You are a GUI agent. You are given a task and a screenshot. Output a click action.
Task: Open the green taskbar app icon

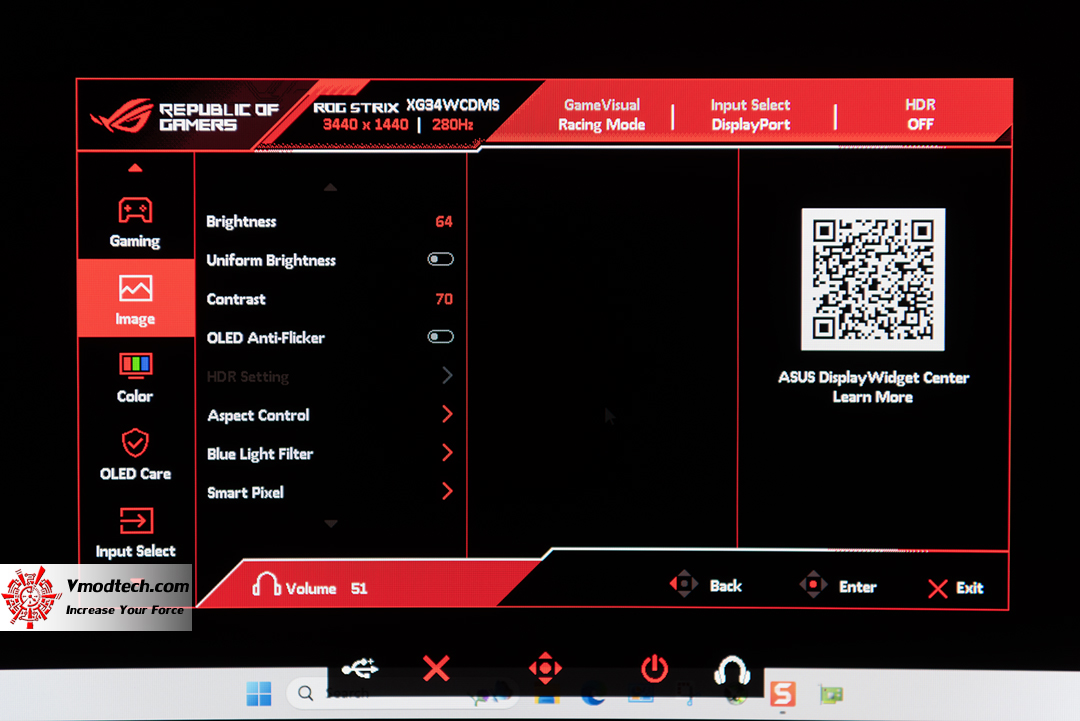point(831,694)
